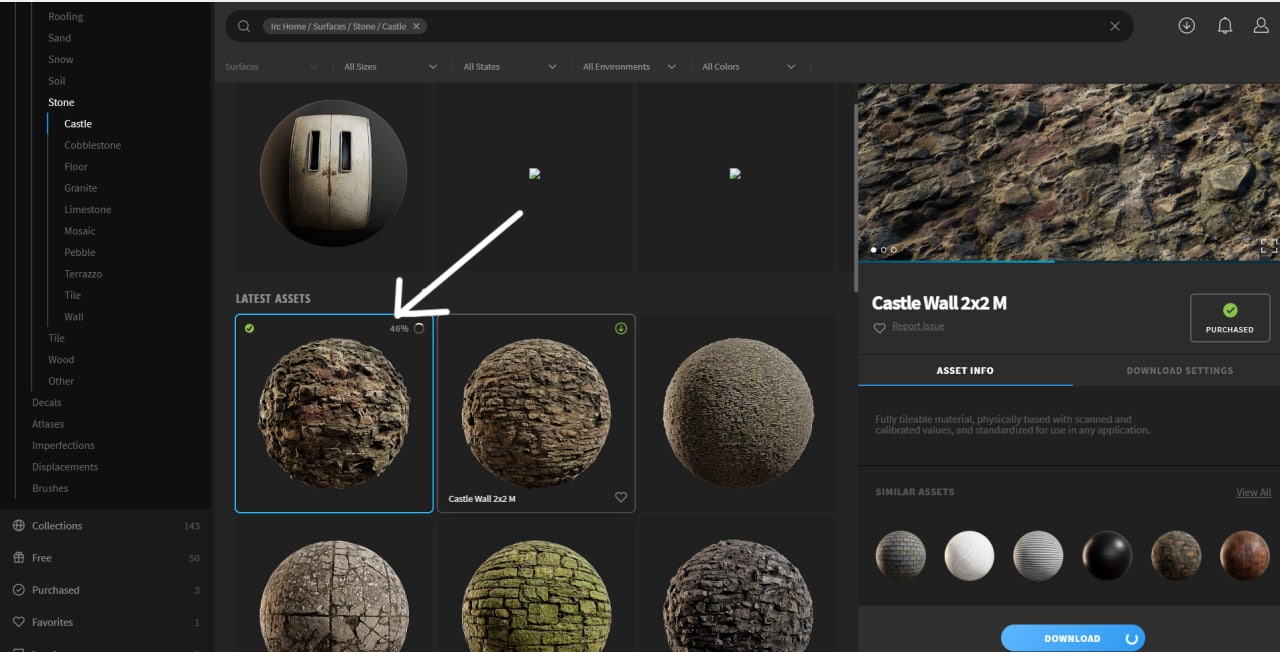Screen dimensions: 1280x652
Task: Click View All similar assets
Action: point(1253,492)
